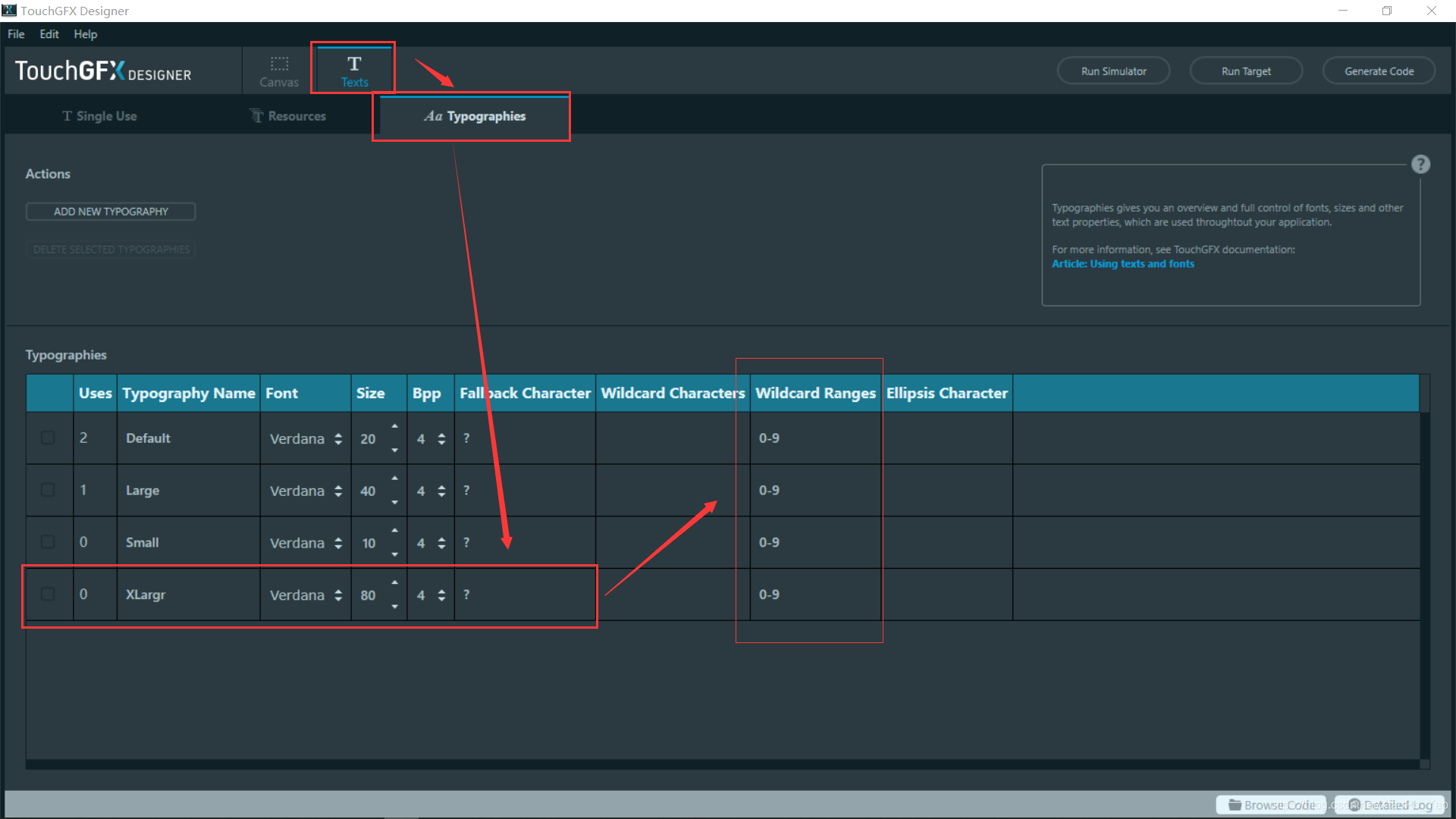
Task: Toggle checkbox for Default typography row
Action: (47, 437)
